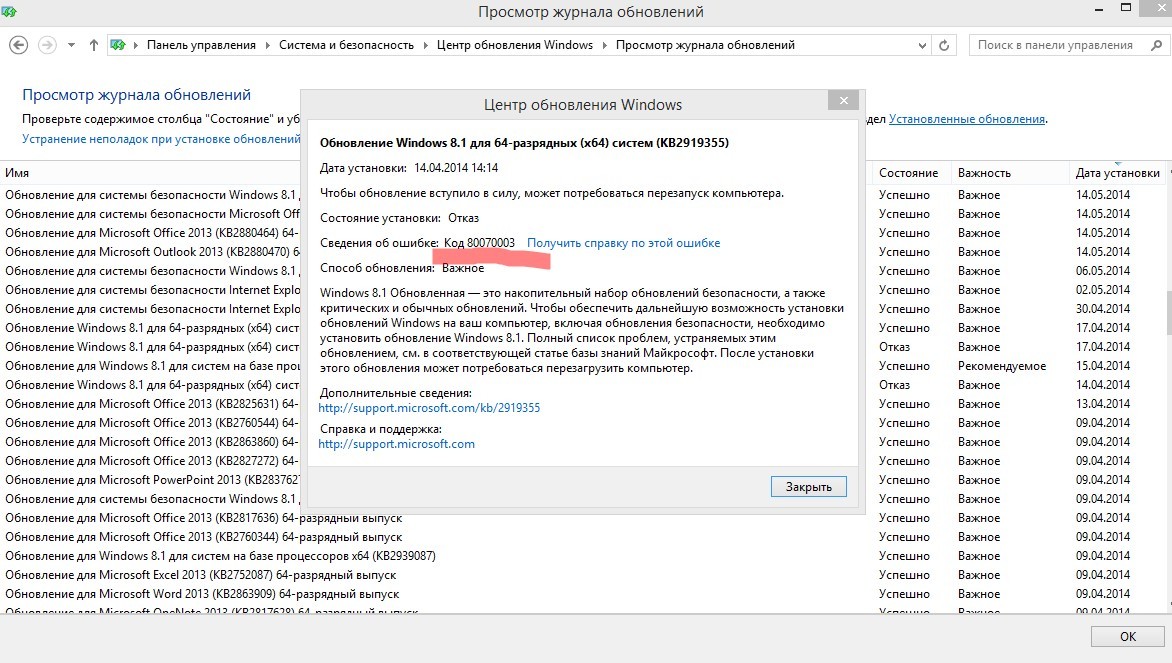Click date cell '13.04.2014'

1102,404
